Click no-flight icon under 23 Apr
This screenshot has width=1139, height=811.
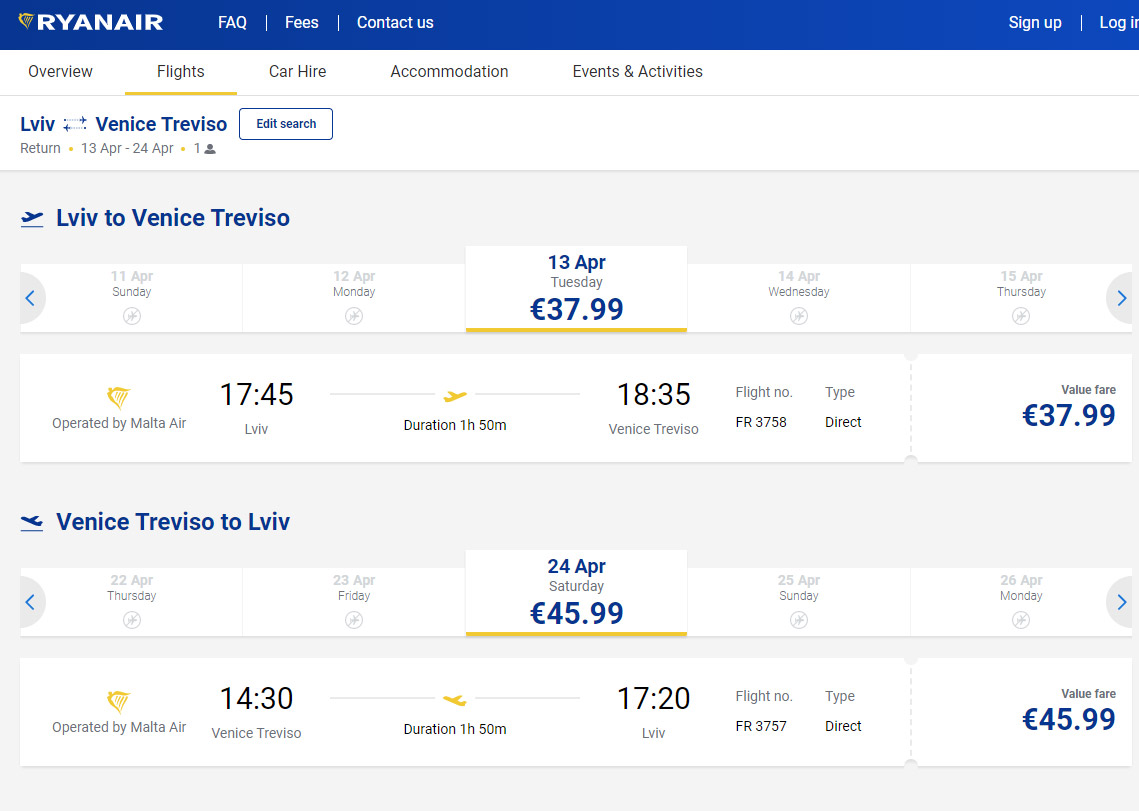pyautogui.click(x=354, y=620)
